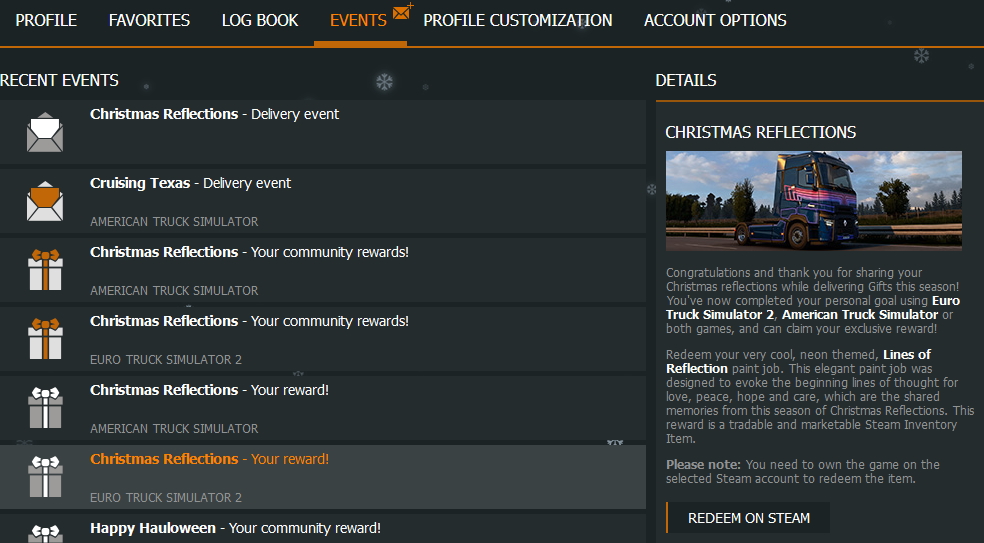Open ACCOUNT OPTIONS tab
This screenshot has width=984, height=543.
click(x=715, y=20)
